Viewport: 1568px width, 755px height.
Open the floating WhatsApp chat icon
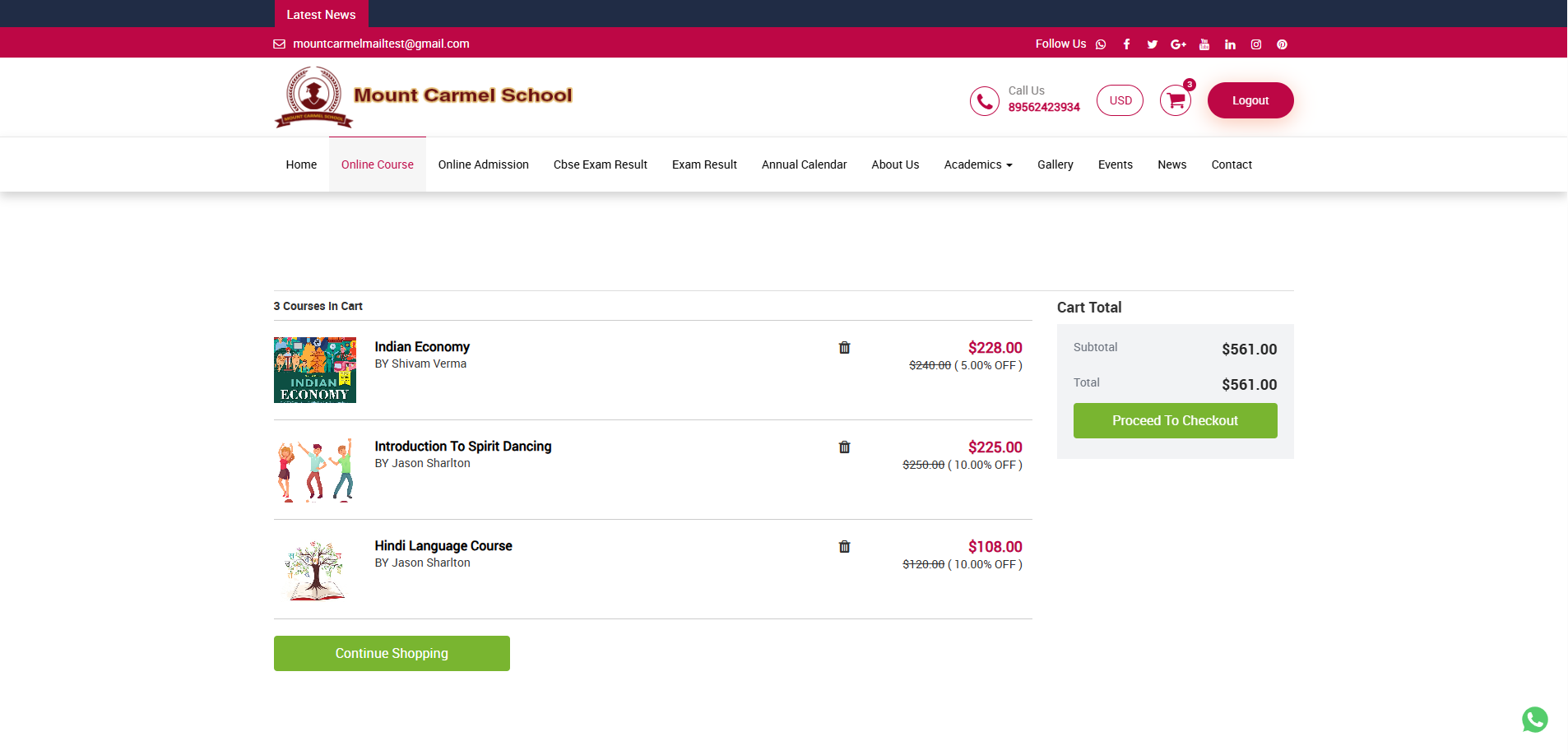click(x=1534, y=720)
